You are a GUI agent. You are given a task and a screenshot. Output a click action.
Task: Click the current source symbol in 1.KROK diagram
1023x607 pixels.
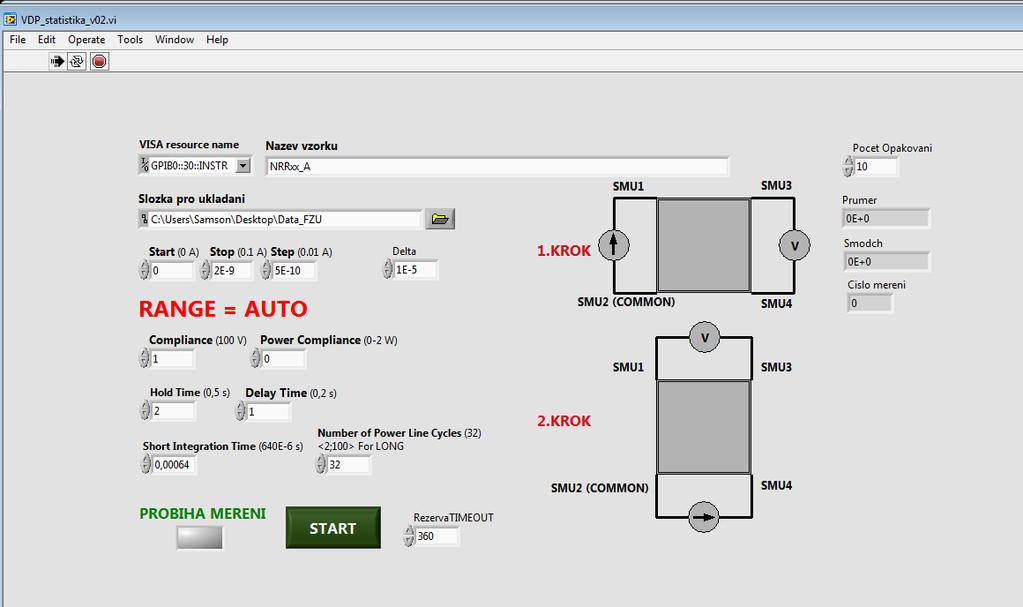tap(613, 245)
